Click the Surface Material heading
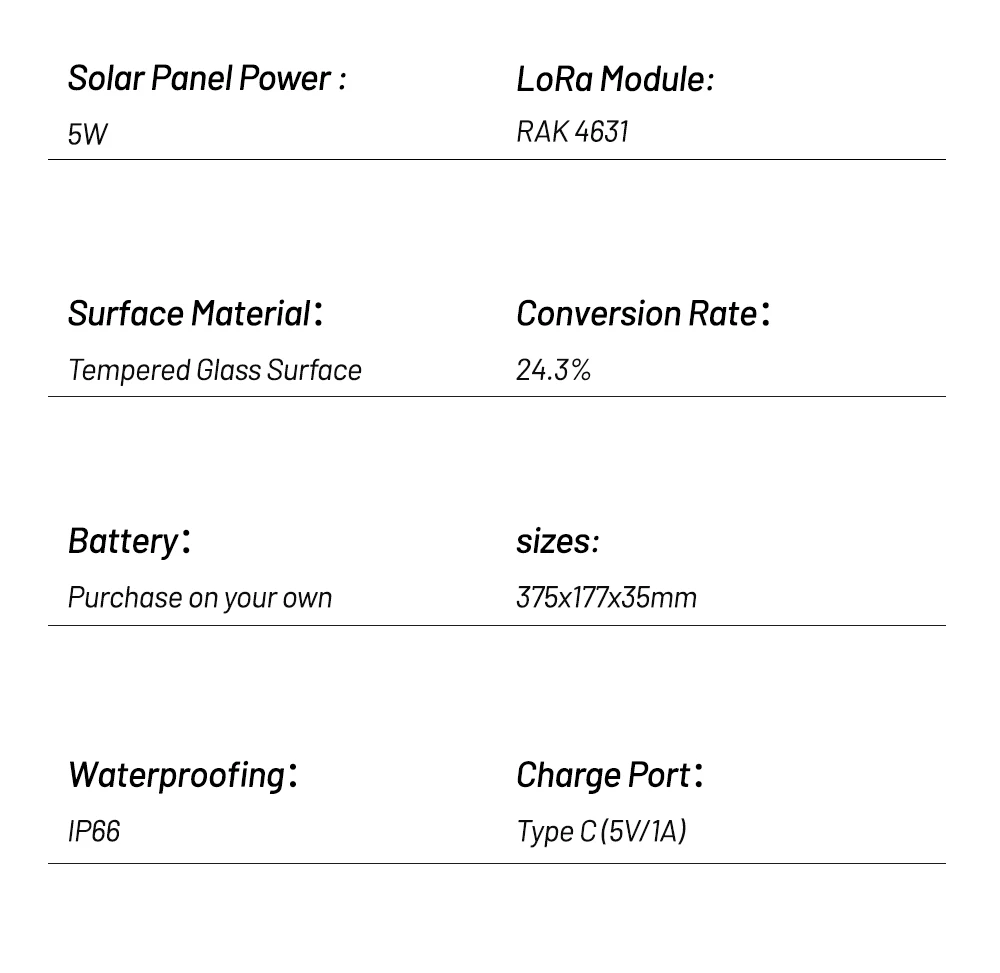 tap(195, 314)
